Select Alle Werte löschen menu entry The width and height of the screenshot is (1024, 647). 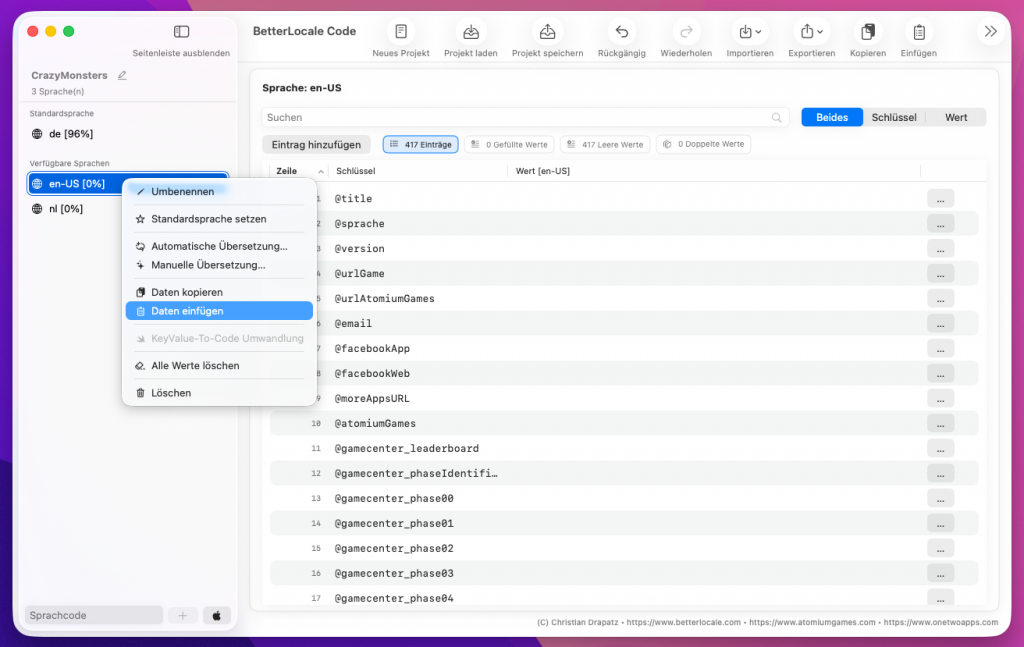[x=195, y=366]
